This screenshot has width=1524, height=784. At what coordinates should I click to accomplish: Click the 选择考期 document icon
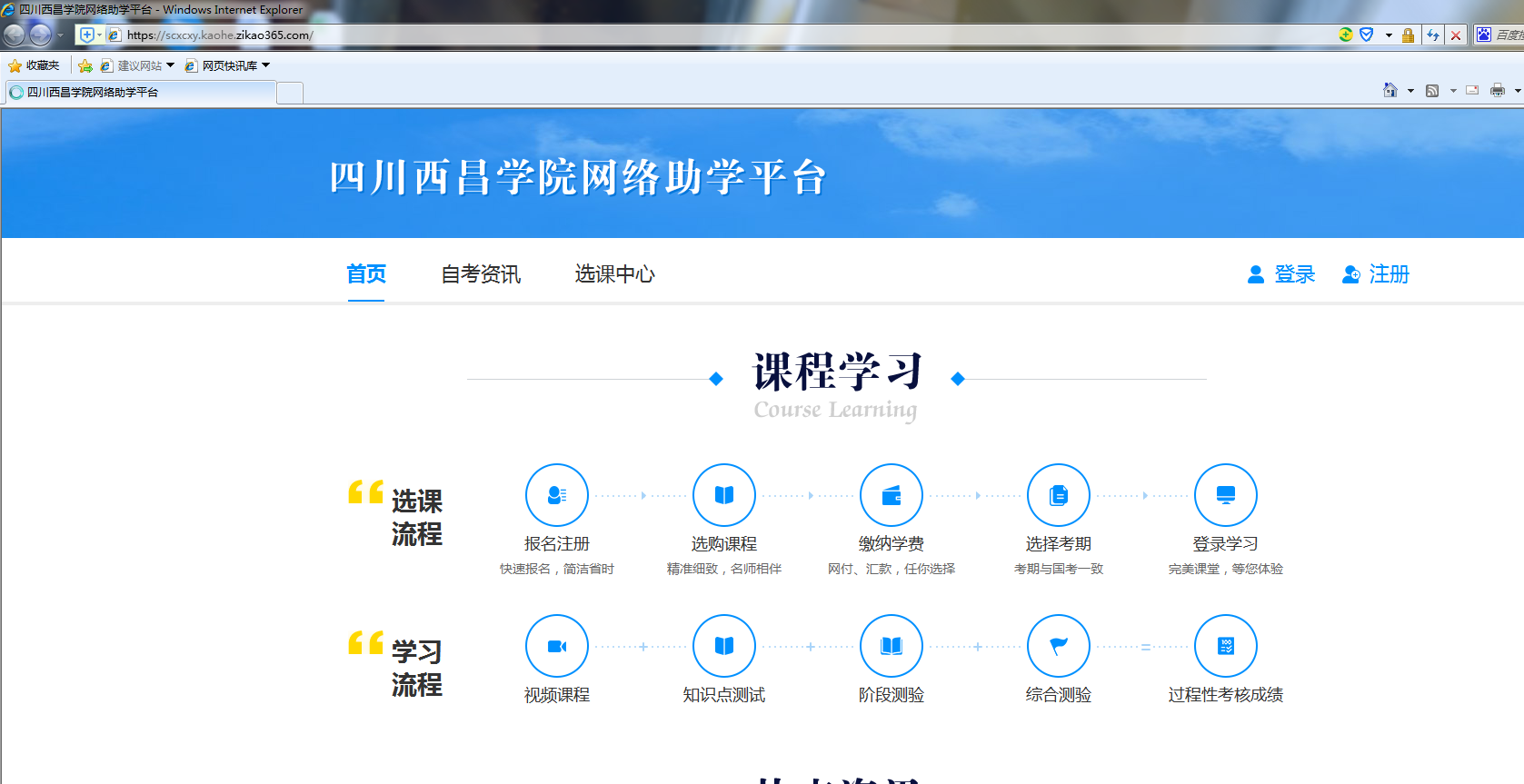pos(1059,495)
